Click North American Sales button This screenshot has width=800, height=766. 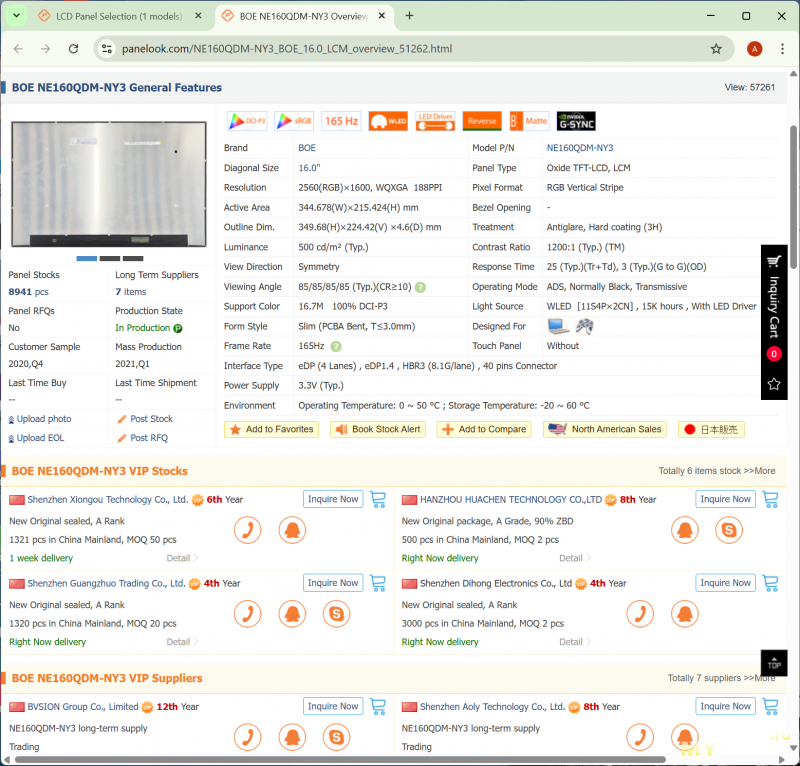pyautogui.click(x=605, y=430)
